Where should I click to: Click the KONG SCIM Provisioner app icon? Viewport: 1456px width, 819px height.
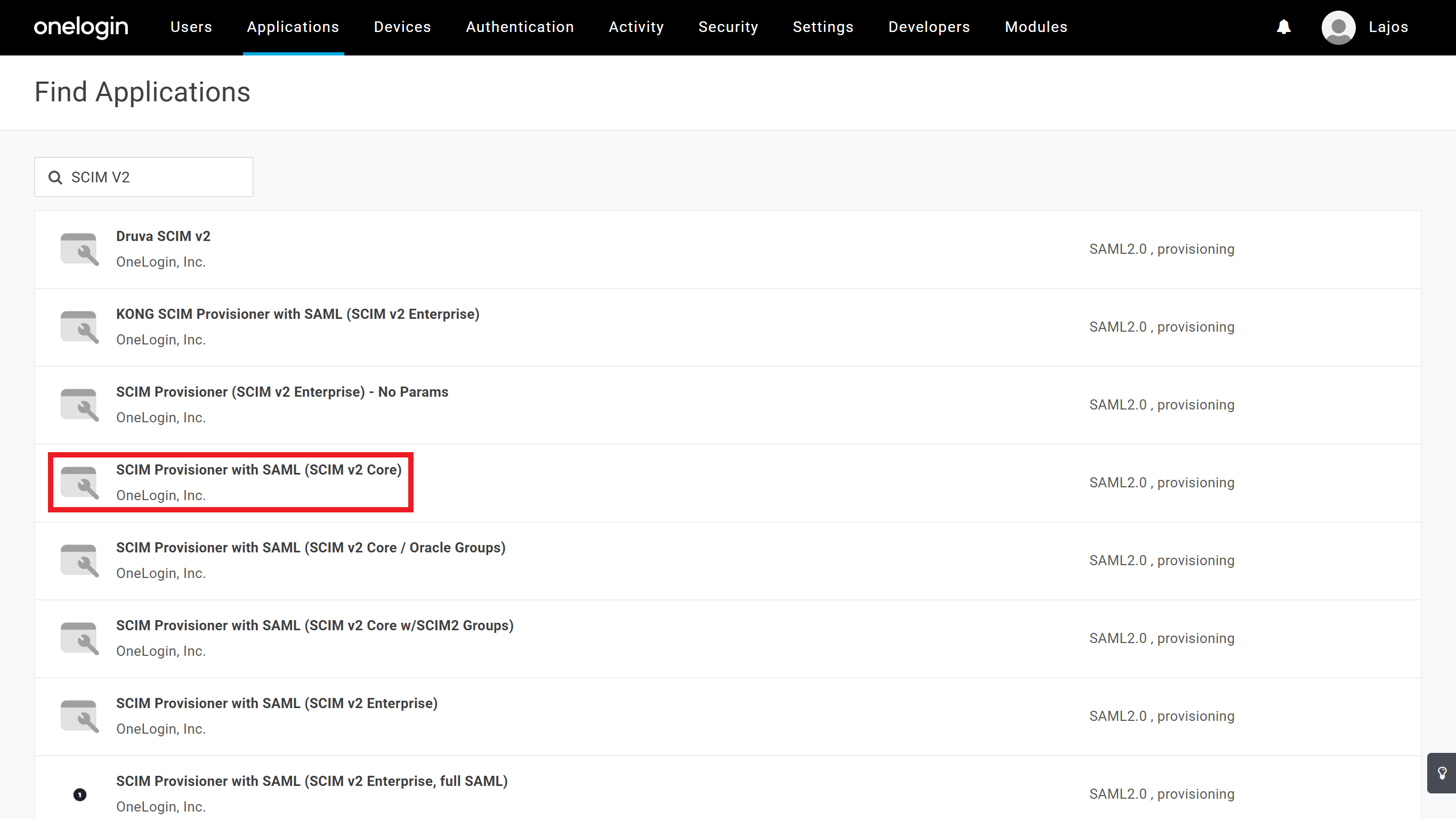[x=79, y=327]
